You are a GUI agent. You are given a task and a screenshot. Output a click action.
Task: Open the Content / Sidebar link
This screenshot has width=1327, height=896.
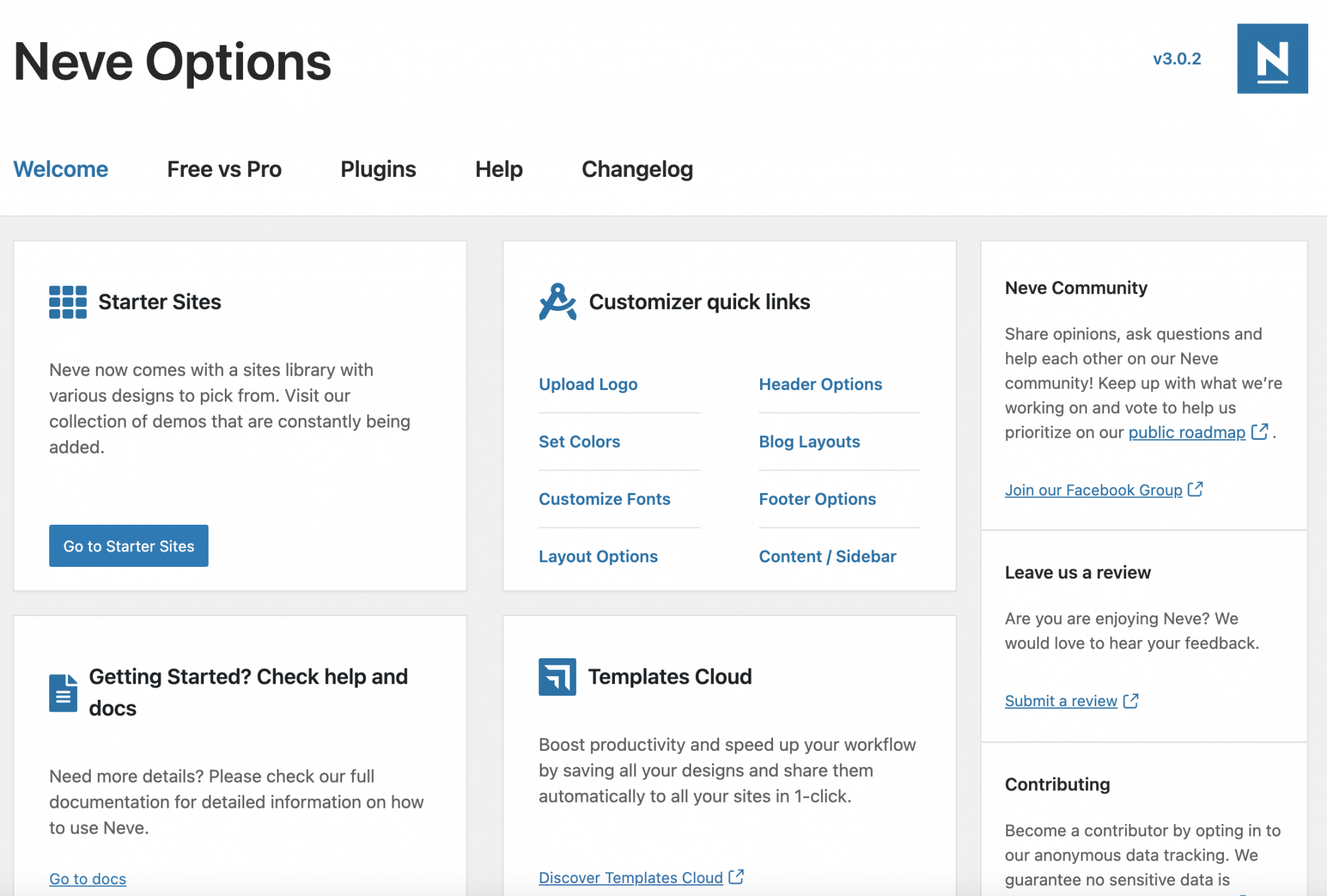(x=827, y=557)
